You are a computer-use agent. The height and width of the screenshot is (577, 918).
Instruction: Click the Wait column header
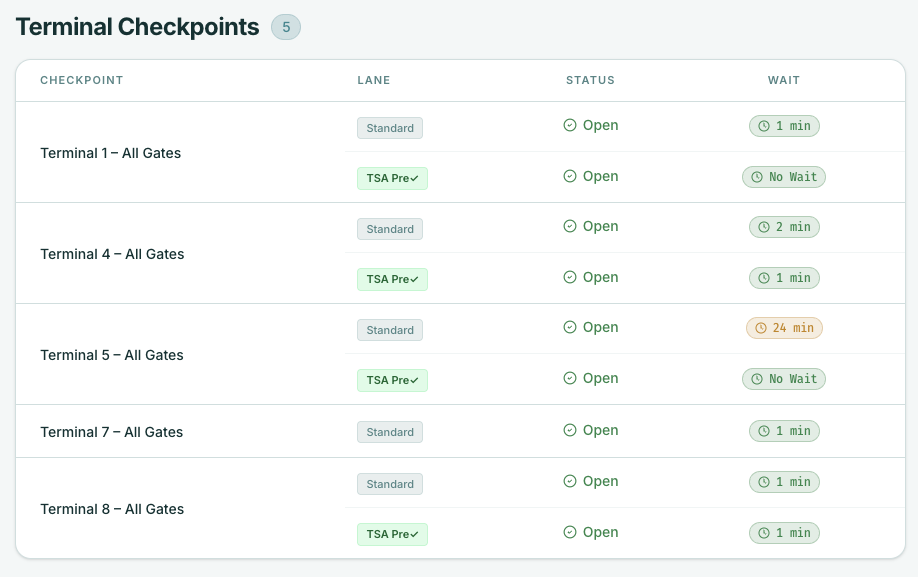783,80
